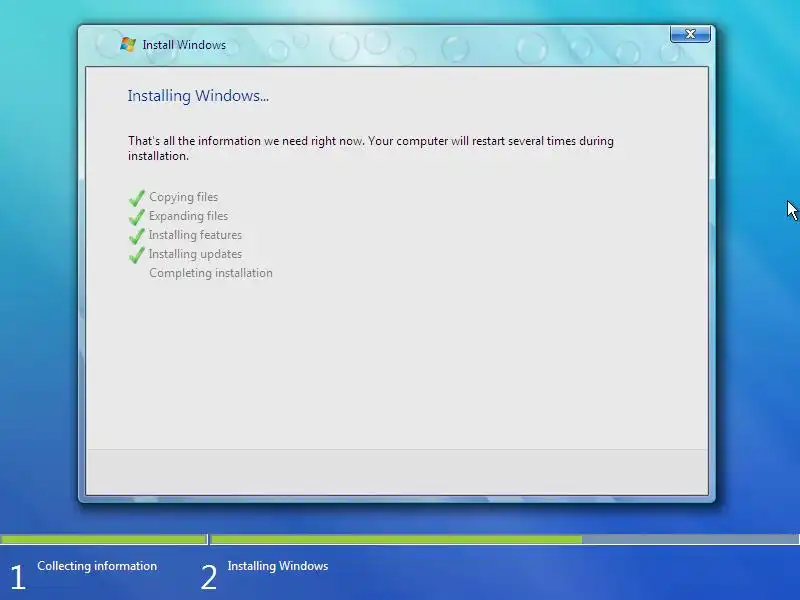Click the 'Installing Windows...' heading
The height and width of the screenshot is (600, 800).
pyautogui.click(x=198, y=96)
